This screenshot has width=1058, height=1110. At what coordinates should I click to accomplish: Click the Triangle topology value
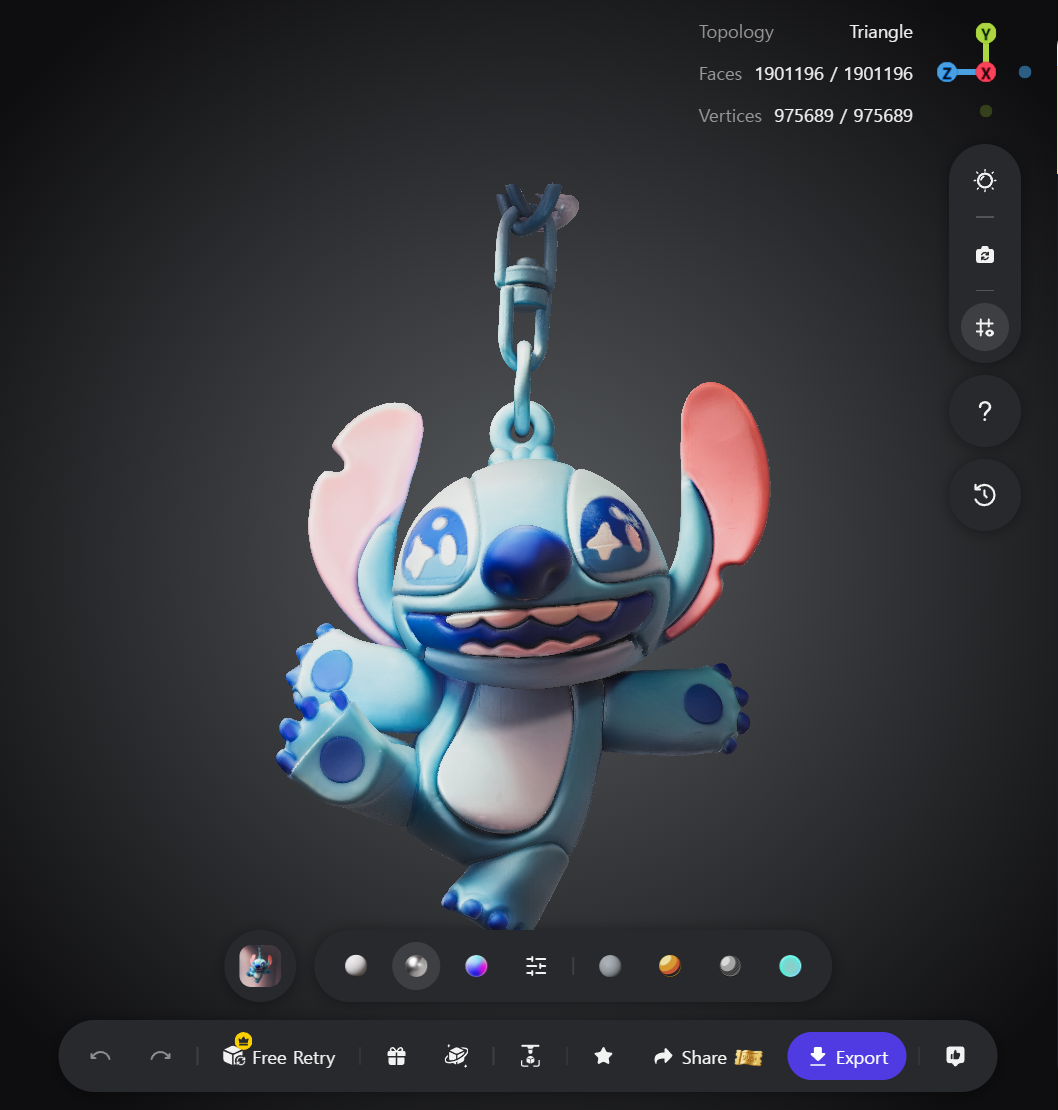click(881, 32)
